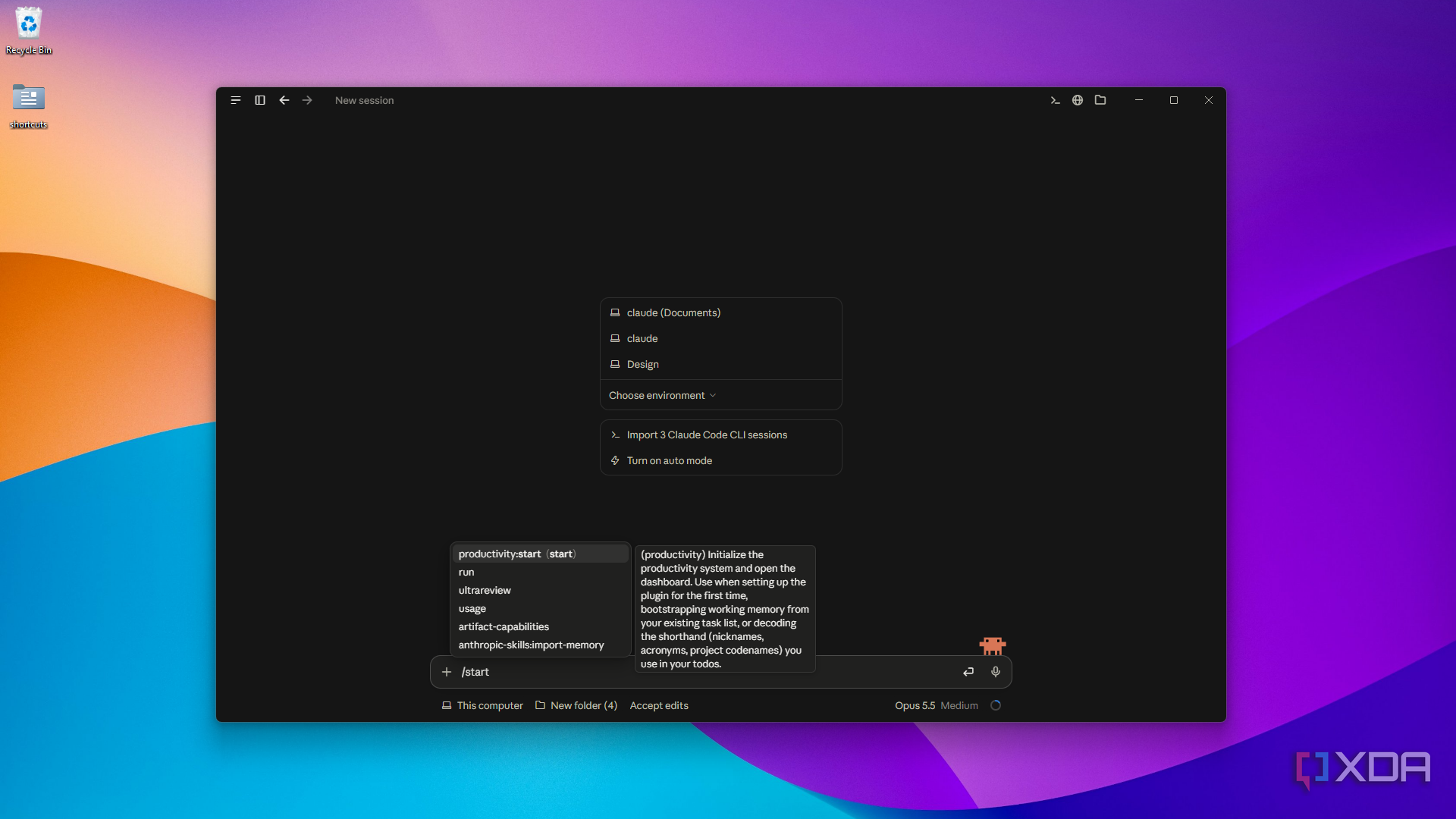
Task: Click the plus icon to add attachment
Action: (447, 672)
